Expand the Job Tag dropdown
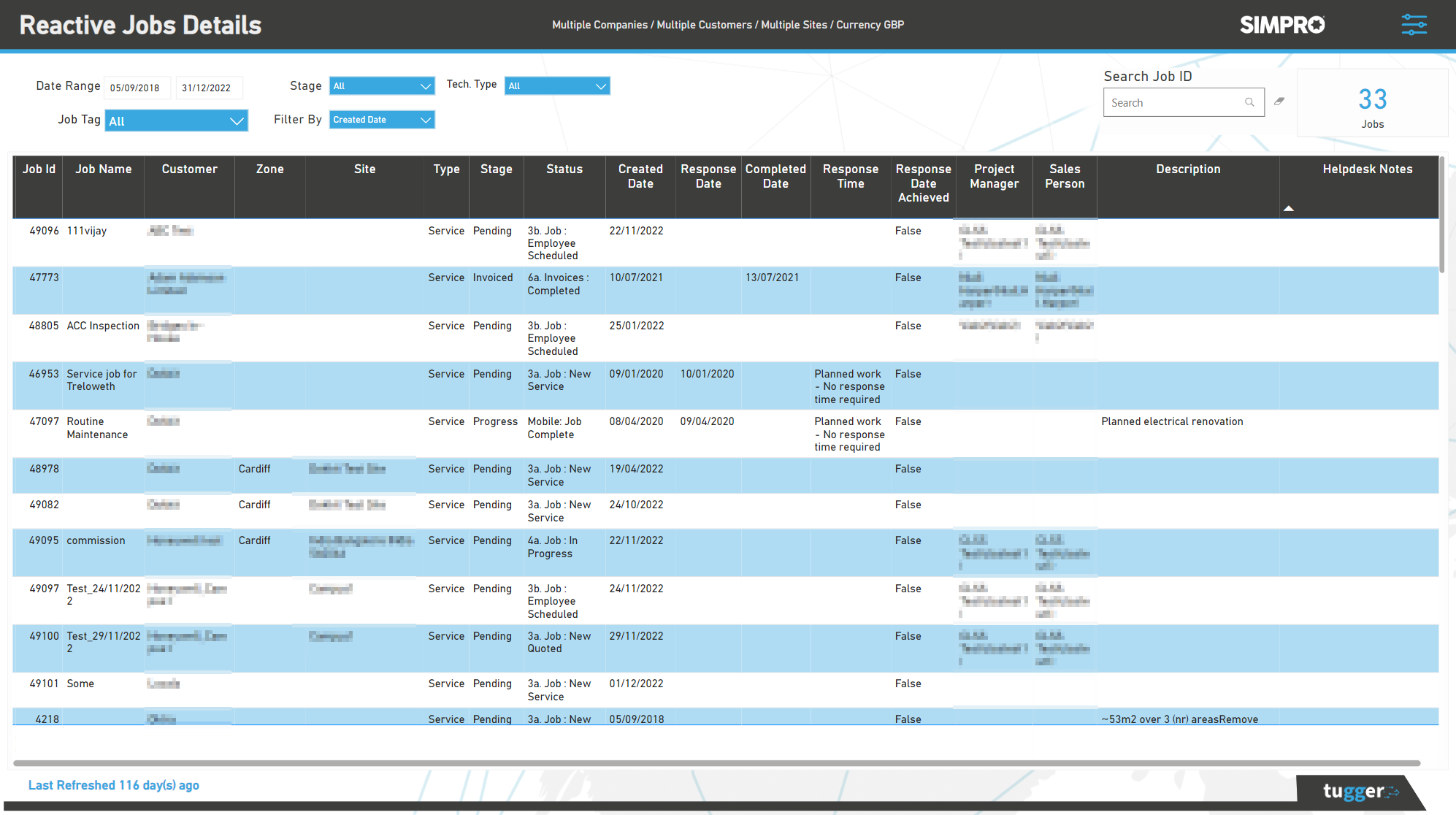 [176, 120]
